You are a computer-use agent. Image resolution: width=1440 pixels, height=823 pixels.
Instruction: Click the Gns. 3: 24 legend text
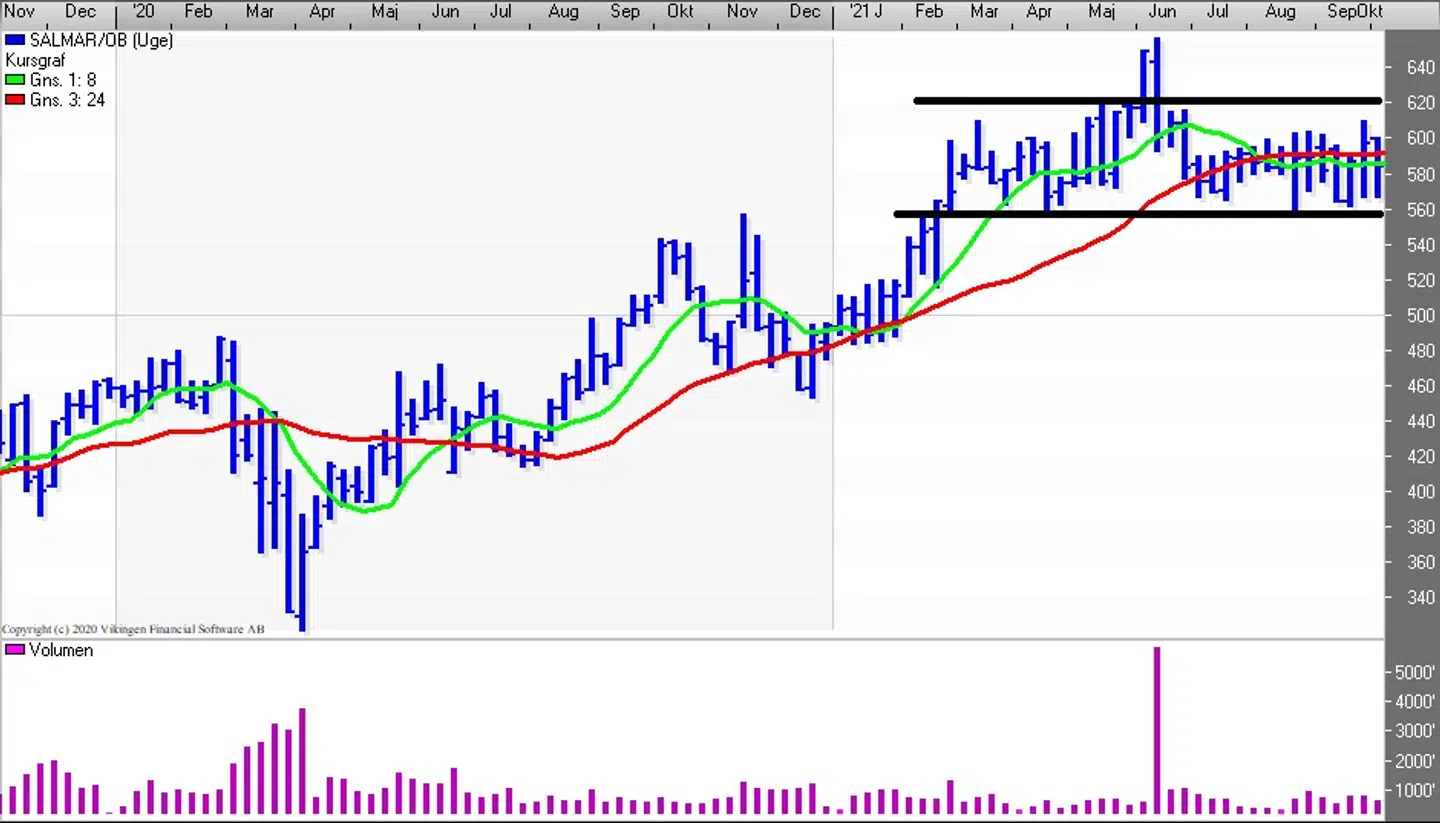pyautogui.click(x=67, y=100)
